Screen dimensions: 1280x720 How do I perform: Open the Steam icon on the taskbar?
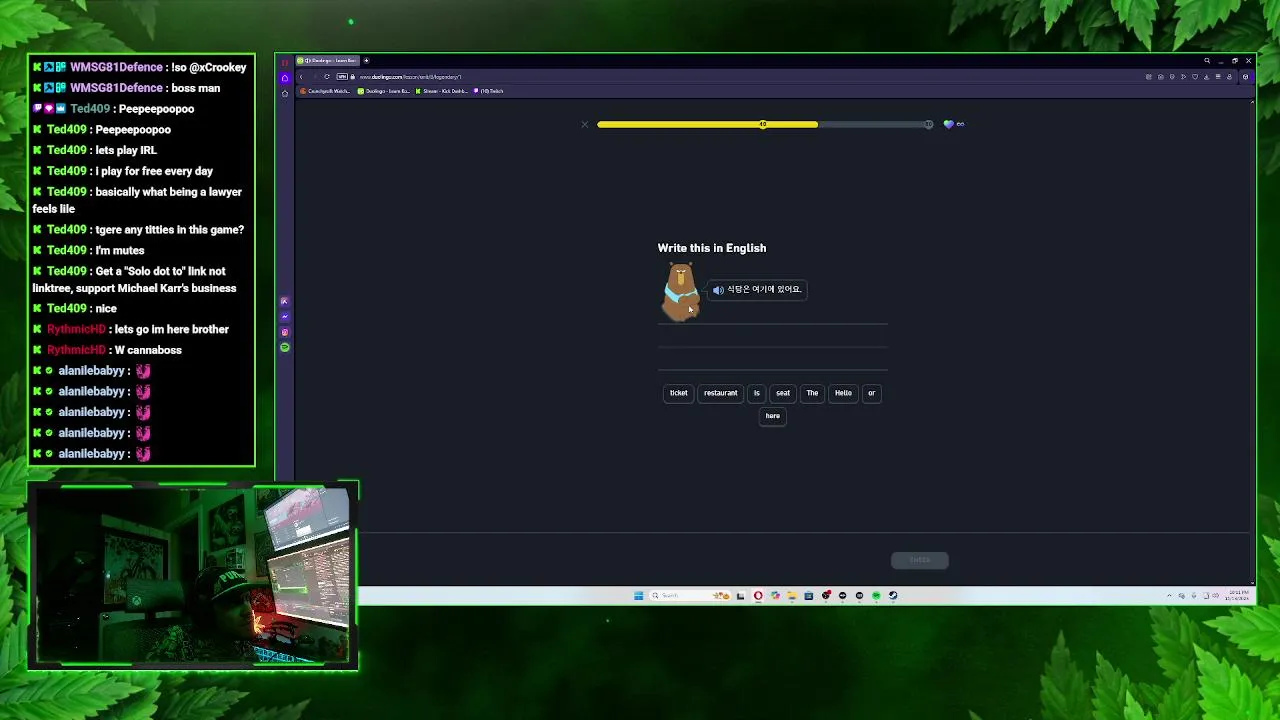tap(893, 595)
